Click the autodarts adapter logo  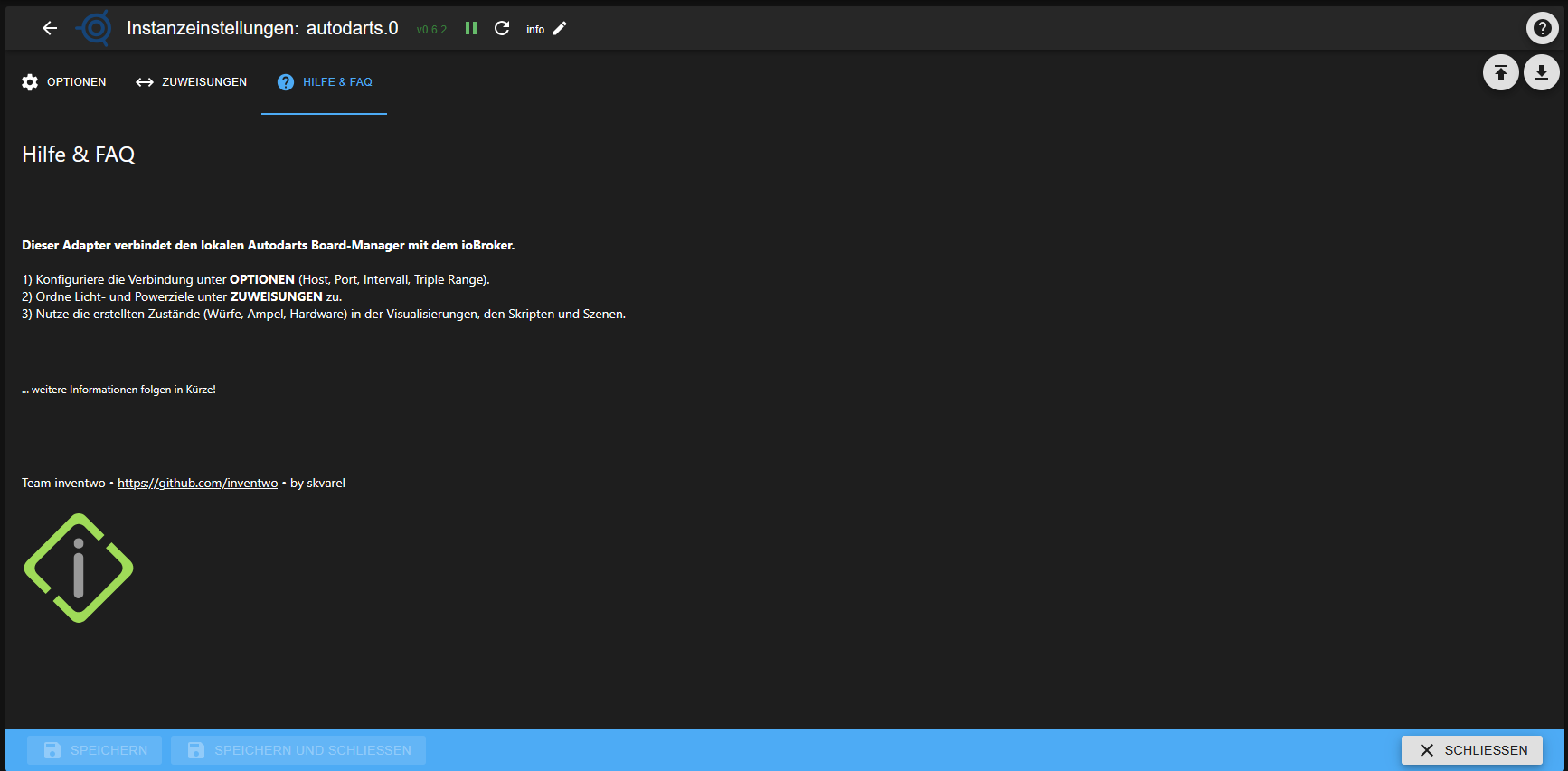[95, 28]
